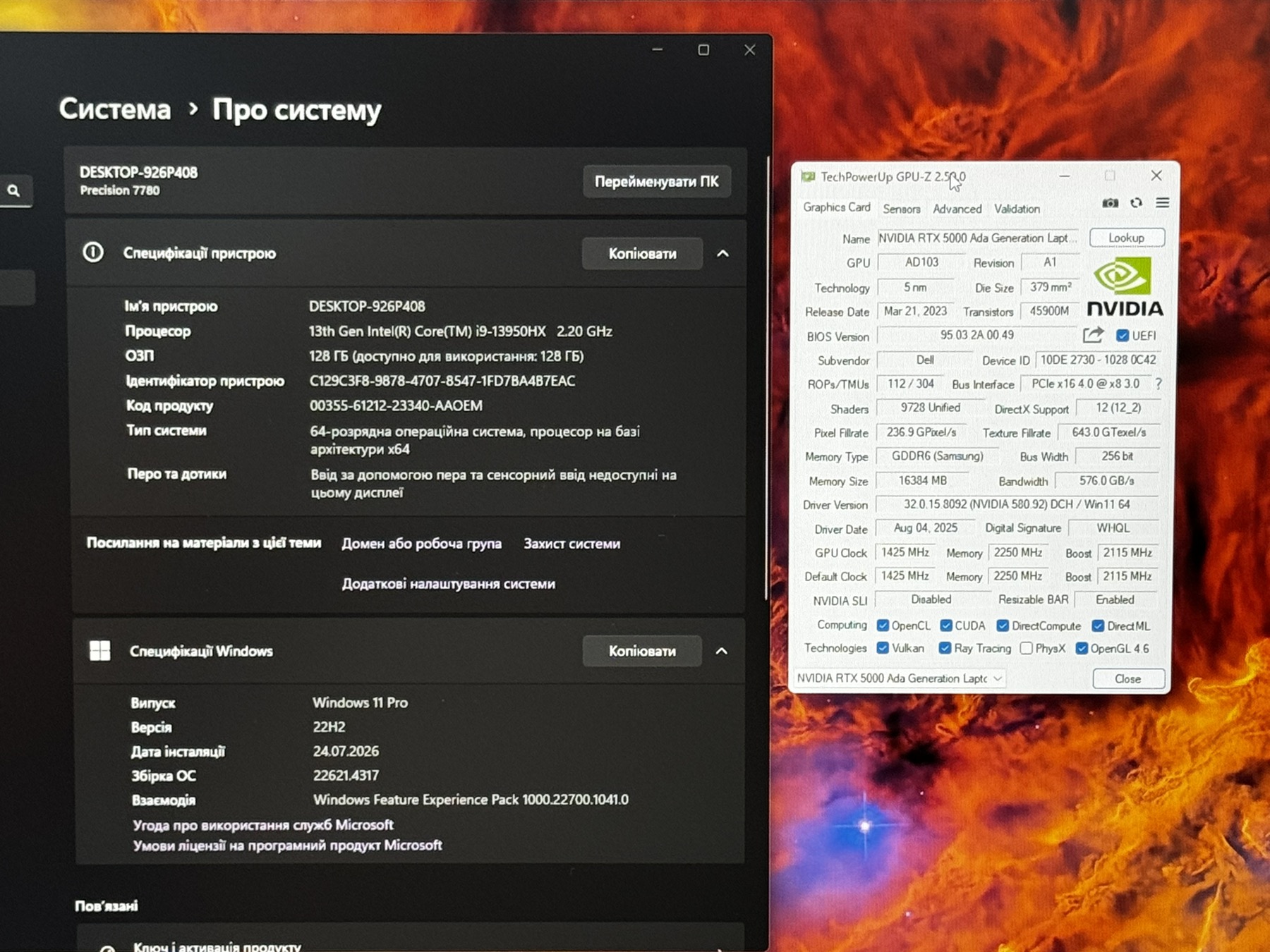Click the GPU-Z refresh icon
Screen dimensions: 1270x952
(x=1136, y=203)
